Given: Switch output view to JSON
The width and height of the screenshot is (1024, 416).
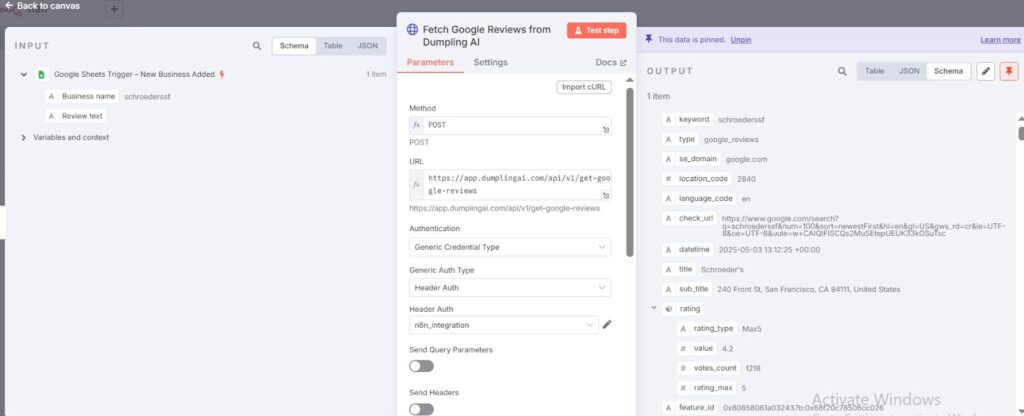Looking at the screenshot, I should click(x=909, y=71).
